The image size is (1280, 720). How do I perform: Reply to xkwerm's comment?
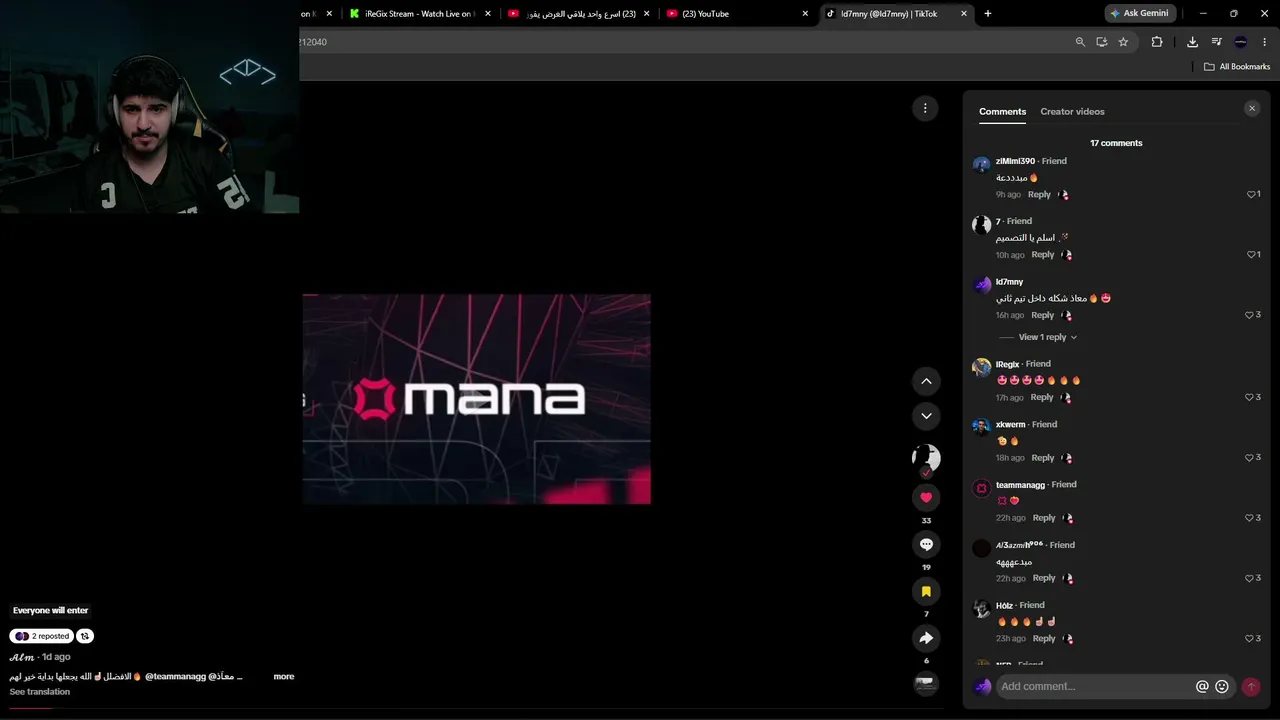click(1043, 458)
